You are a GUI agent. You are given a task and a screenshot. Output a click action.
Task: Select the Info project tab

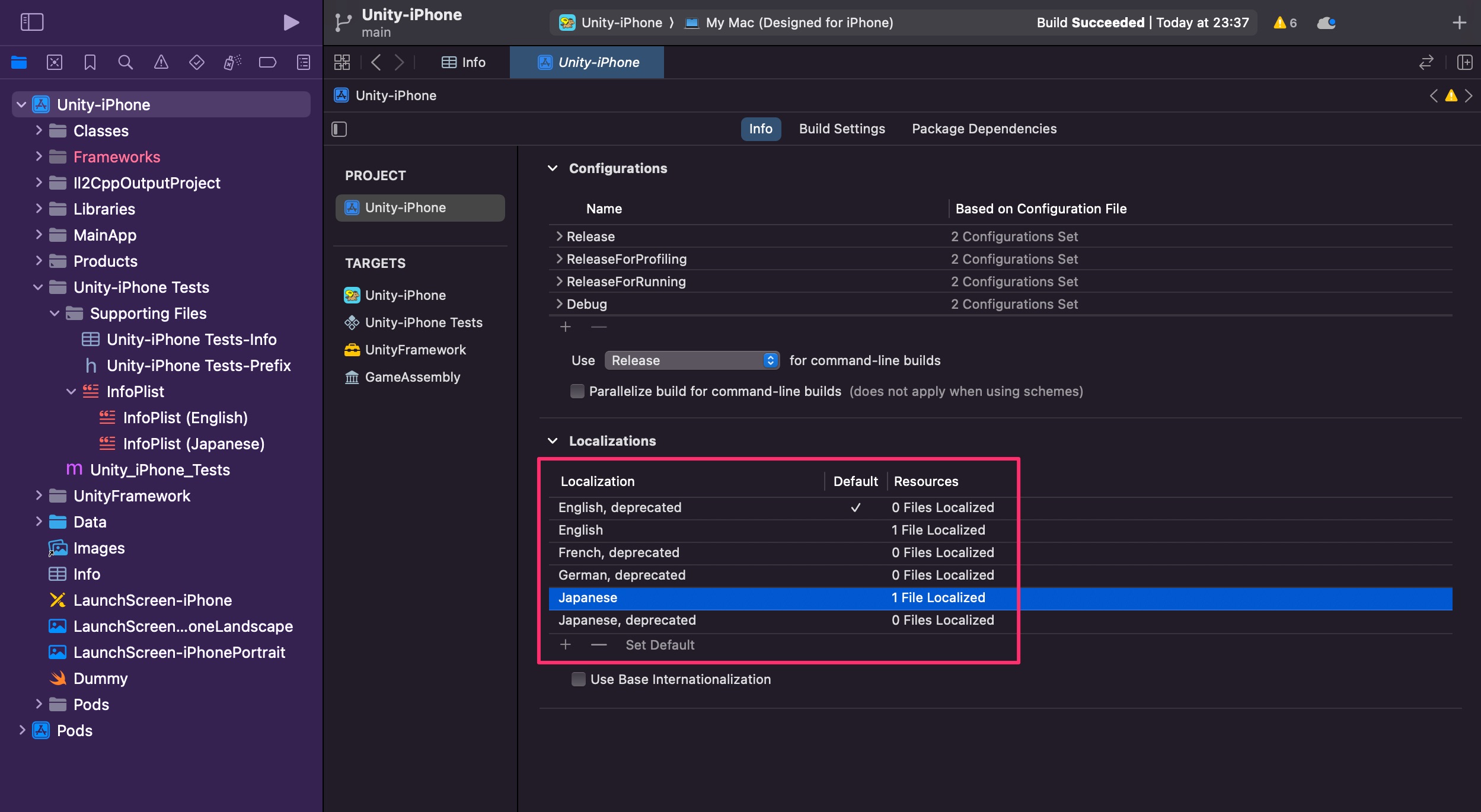(x=761, y=129)
